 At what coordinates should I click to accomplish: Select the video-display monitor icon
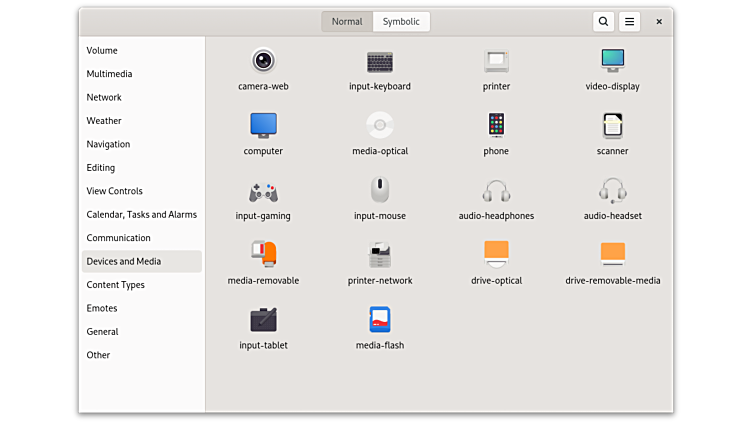pos(612,62)
